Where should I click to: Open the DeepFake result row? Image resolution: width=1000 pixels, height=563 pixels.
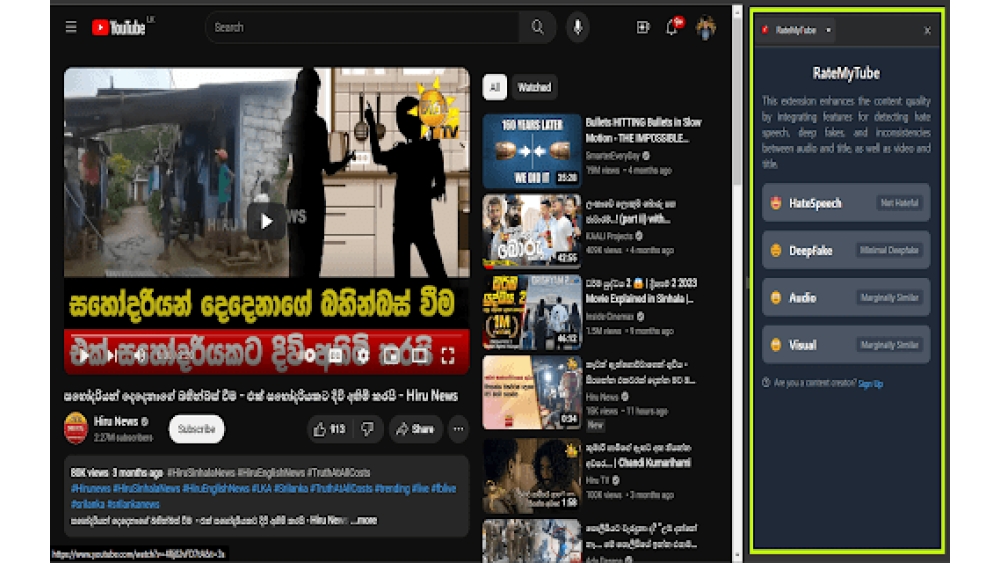click(846, 250)
